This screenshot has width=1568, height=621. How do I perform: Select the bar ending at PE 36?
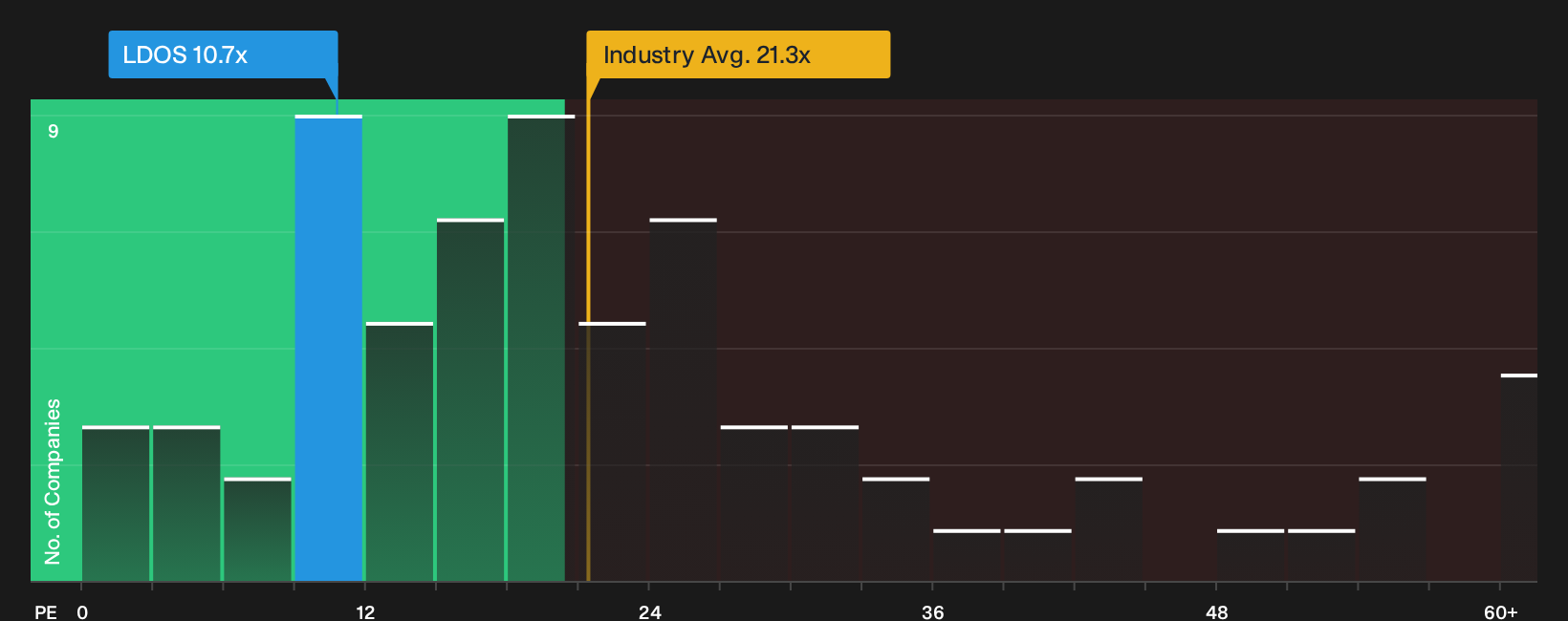(896, 529)
